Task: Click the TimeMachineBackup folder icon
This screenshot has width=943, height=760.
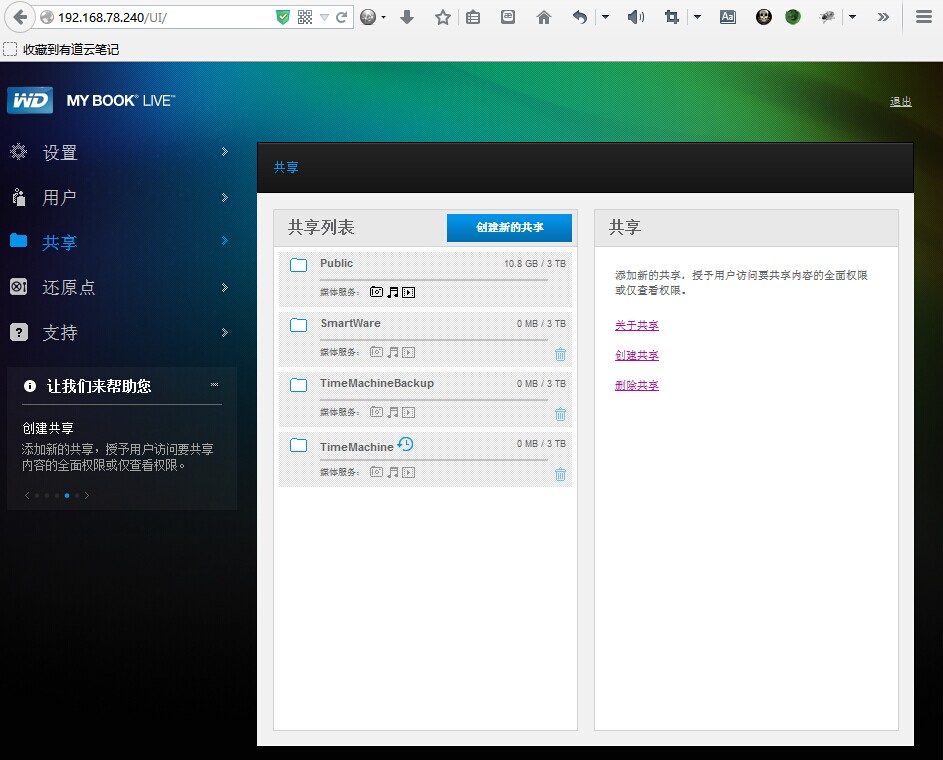Action: [x=298, y=385]
